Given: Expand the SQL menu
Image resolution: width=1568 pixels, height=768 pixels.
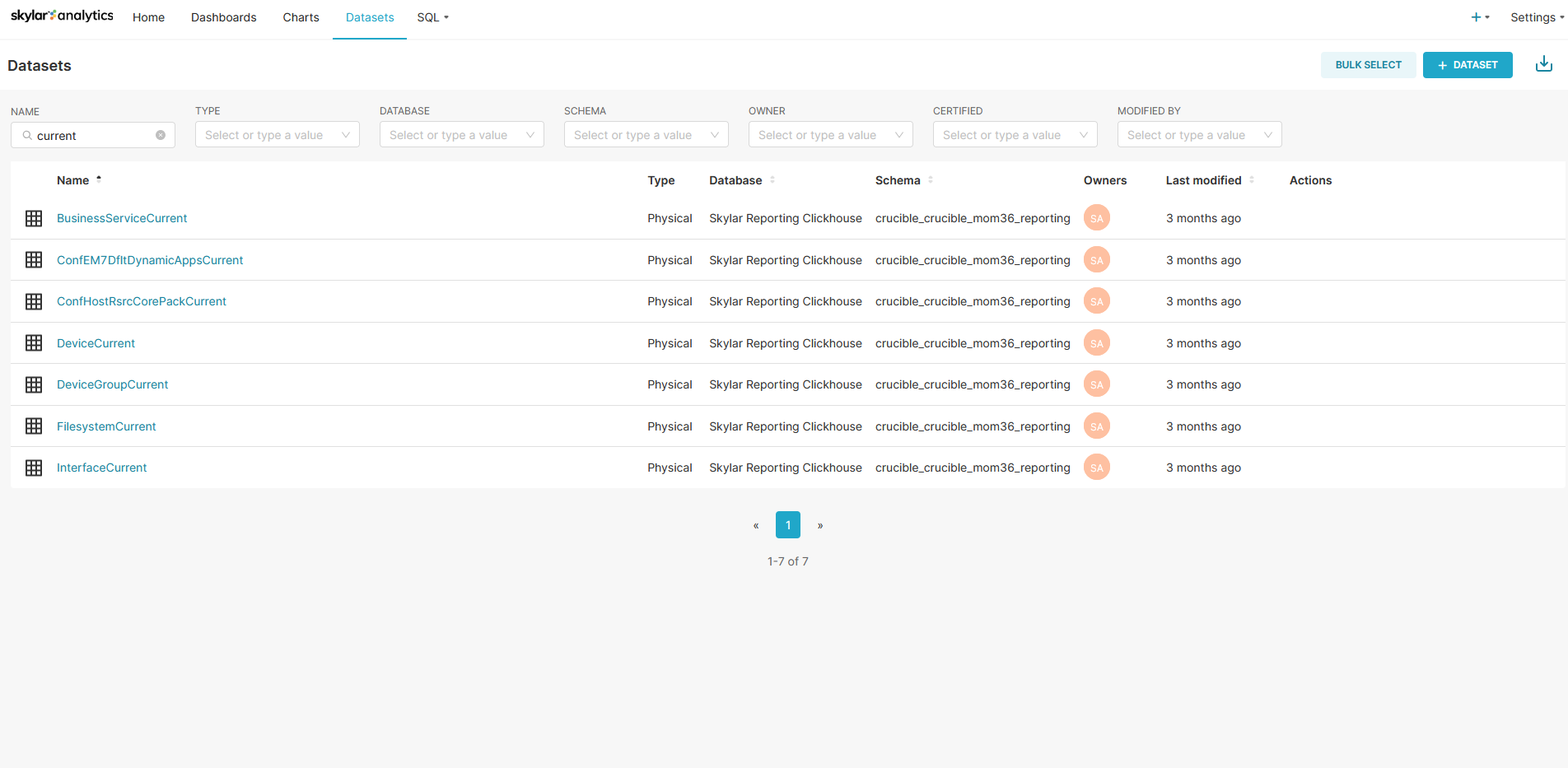Looking at the screenshot, I should pos(433,17).
